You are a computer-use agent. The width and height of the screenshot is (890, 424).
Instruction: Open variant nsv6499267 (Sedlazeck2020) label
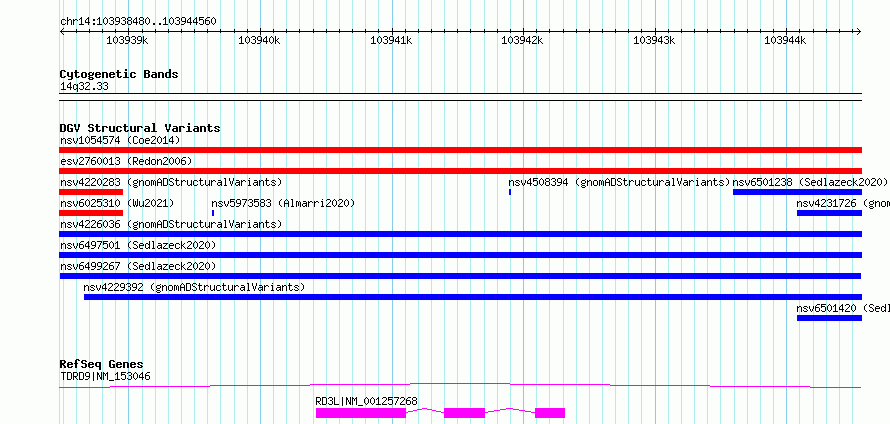click(138, 267)
